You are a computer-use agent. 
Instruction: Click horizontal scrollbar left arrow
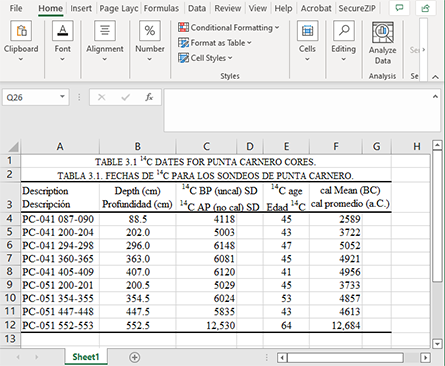(x=282, y=358)
